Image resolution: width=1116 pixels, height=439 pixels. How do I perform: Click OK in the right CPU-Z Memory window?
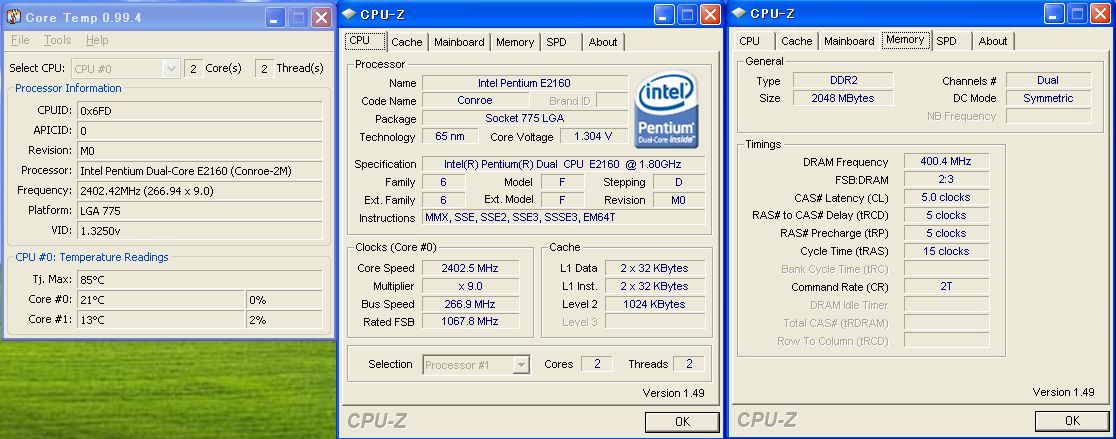(x=1072, y=421)
